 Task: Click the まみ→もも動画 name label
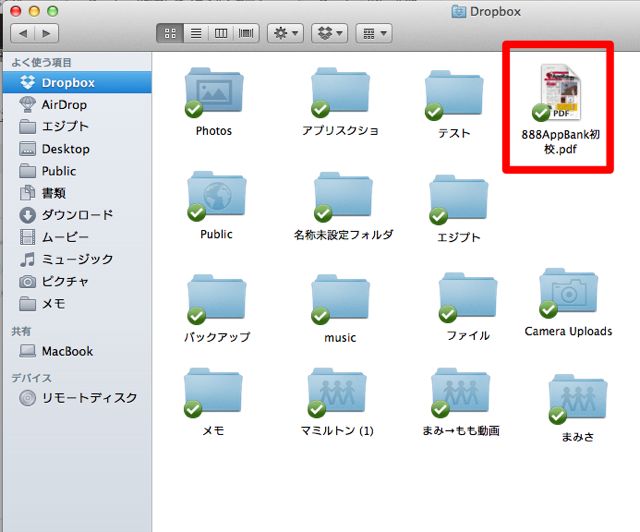[461, 431]
